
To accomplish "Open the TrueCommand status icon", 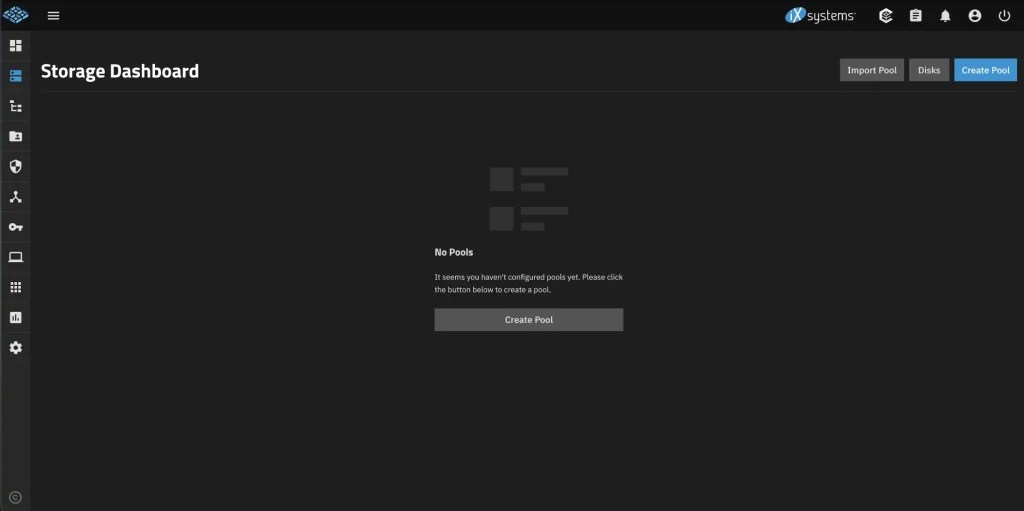I will pos(886,16).
